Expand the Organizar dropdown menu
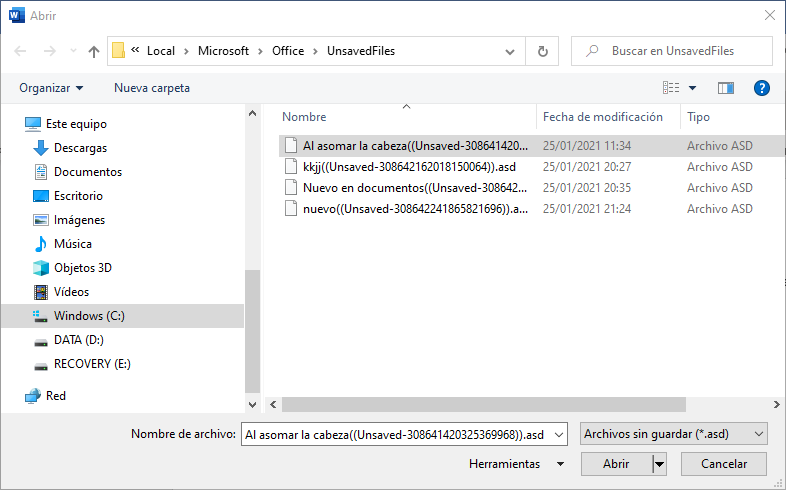Image resolution: width=786 pixels, height=490 pixels. click(x=51, y=88)
